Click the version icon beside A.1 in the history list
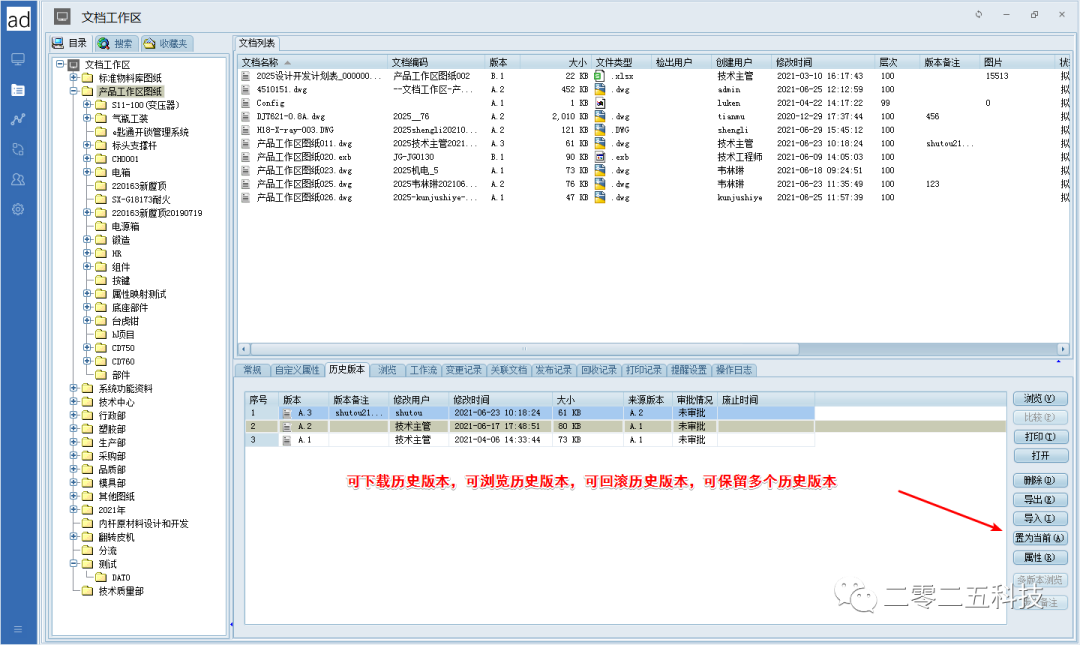Viewport: 1080px width, 645px height. (287, 440)
